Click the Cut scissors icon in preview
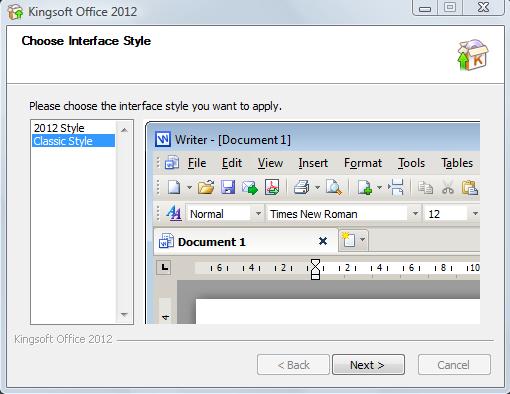The width and height of the screenshot is (510, 394). 448,188
